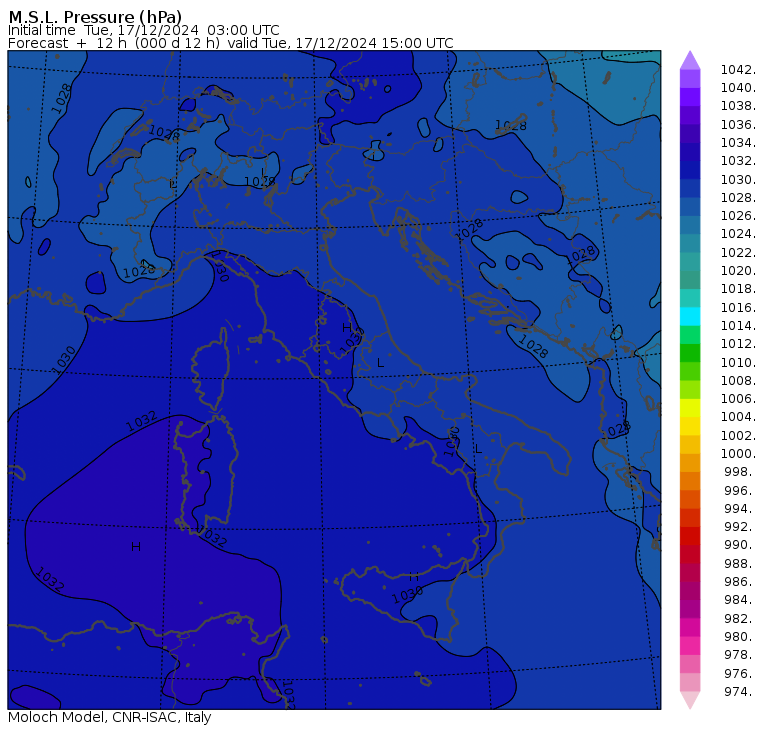The height and width of the screenshot is (731, 760).
Task: Click the legend label "1040."
Action: (738, 88)
